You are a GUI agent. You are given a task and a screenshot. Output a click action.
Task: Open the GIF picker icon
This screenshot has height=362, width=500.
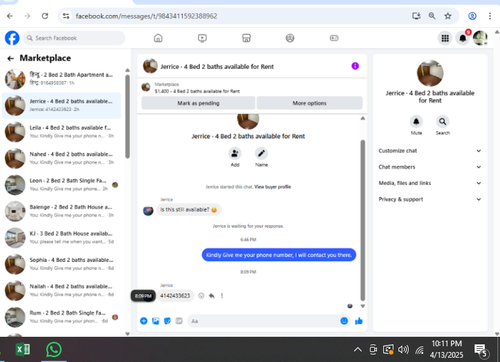click(179, 321)
